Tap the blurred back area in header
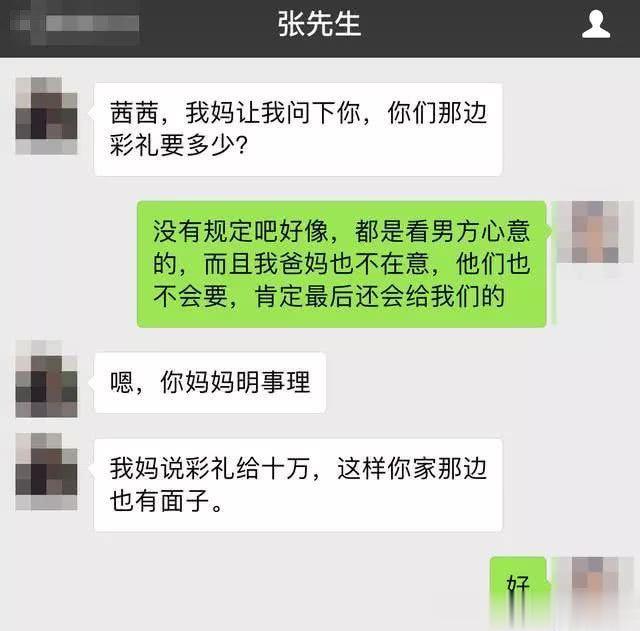The image size is (640, 631). pyautogui.click(x=74, y=23)
